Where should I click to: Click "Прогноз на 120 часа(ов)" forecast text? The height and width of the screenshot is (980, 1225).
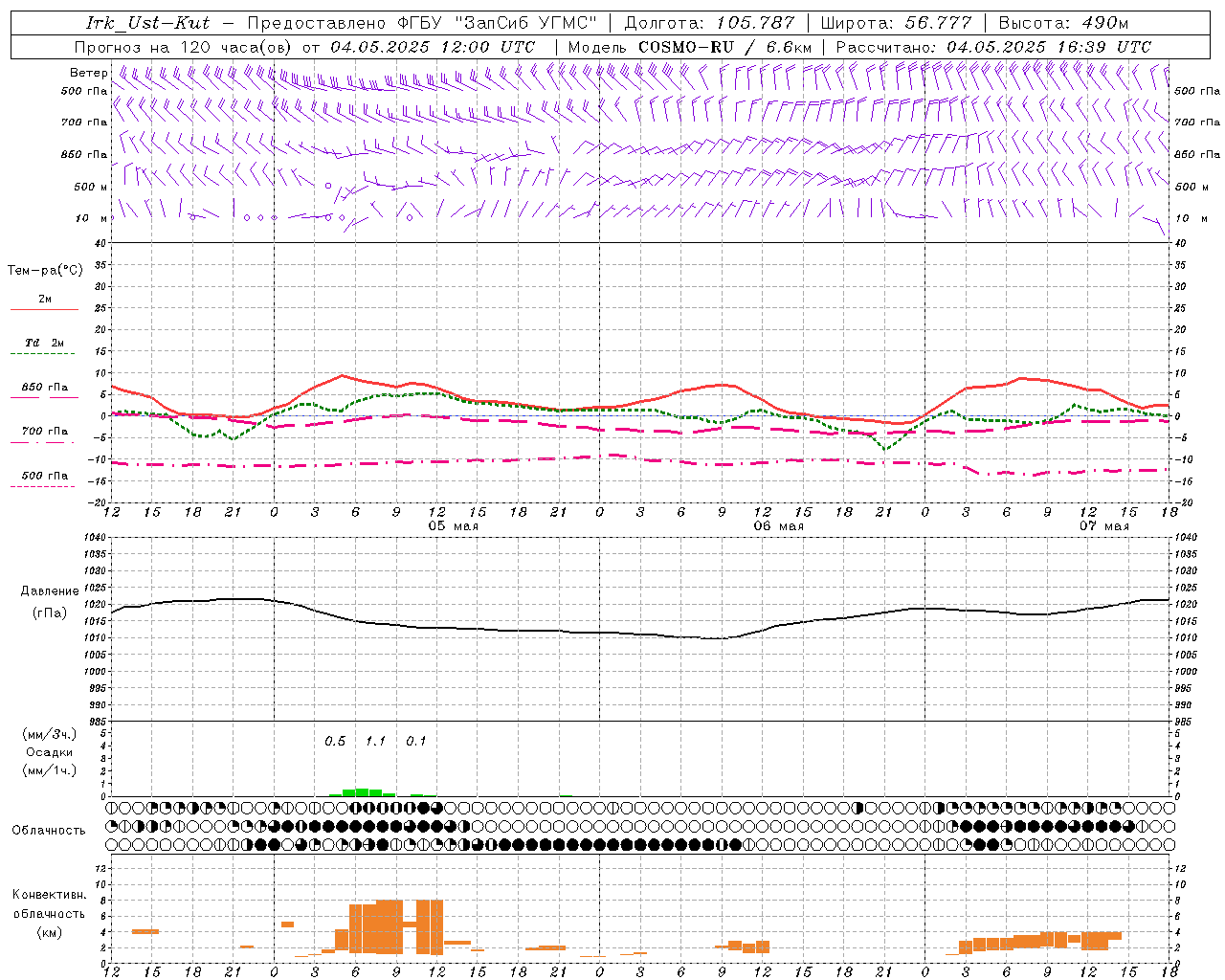point(185,47)
